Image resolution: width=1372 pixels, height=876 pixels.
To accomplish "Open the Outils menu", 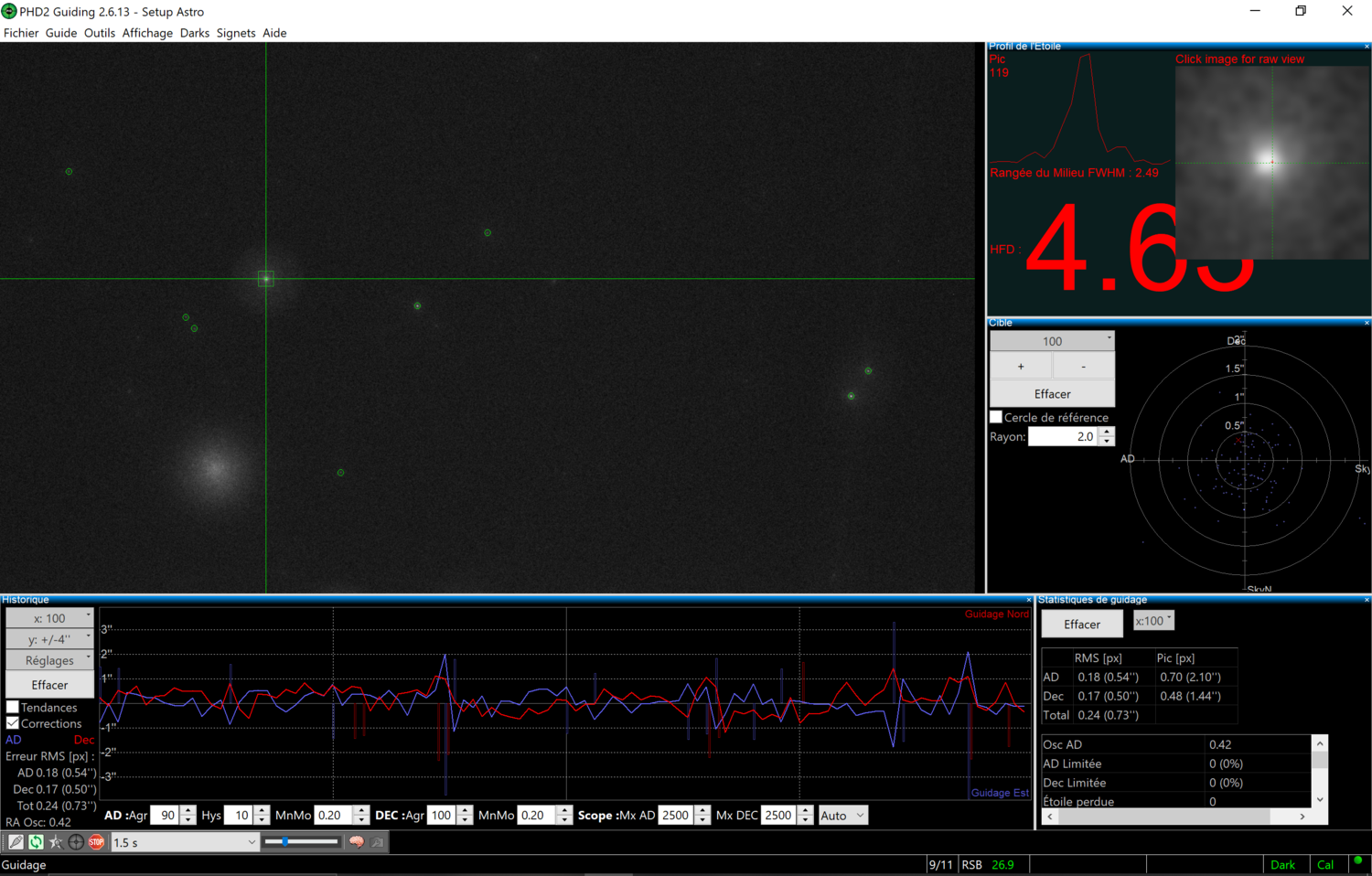I will coord(100,33).
